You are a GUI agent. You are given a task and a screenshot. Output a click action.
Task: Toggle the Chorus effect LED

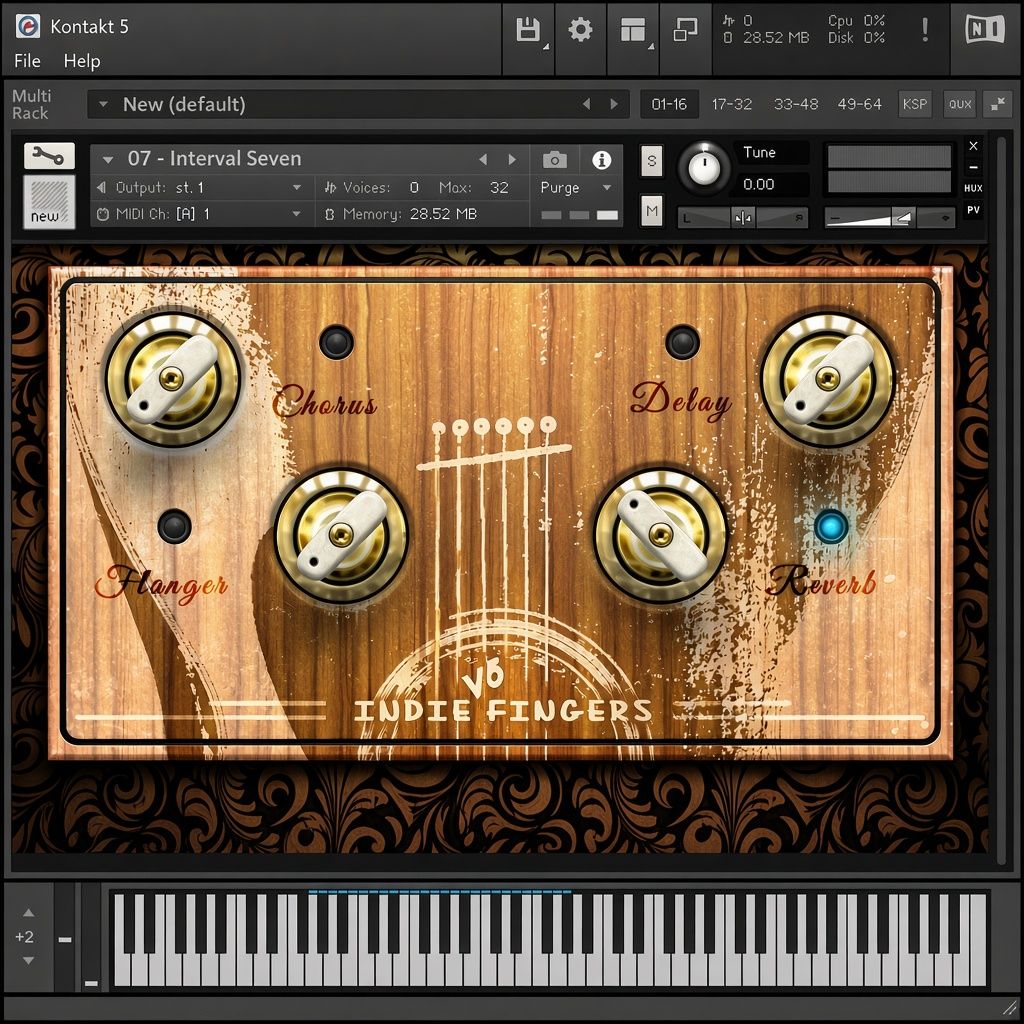coord(336,342)
